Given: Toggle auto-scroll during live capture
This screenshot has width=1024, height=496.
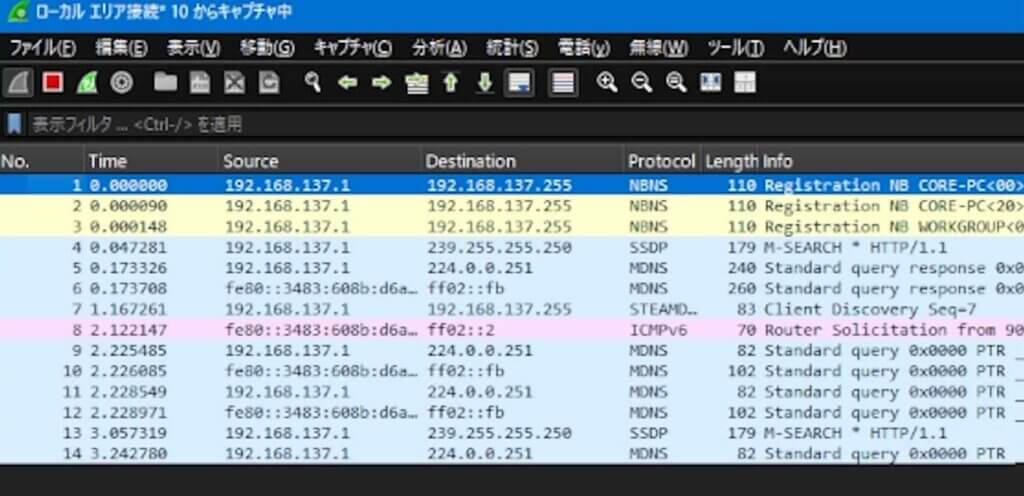Looking at the screenshot, I should tap(518, 83).
